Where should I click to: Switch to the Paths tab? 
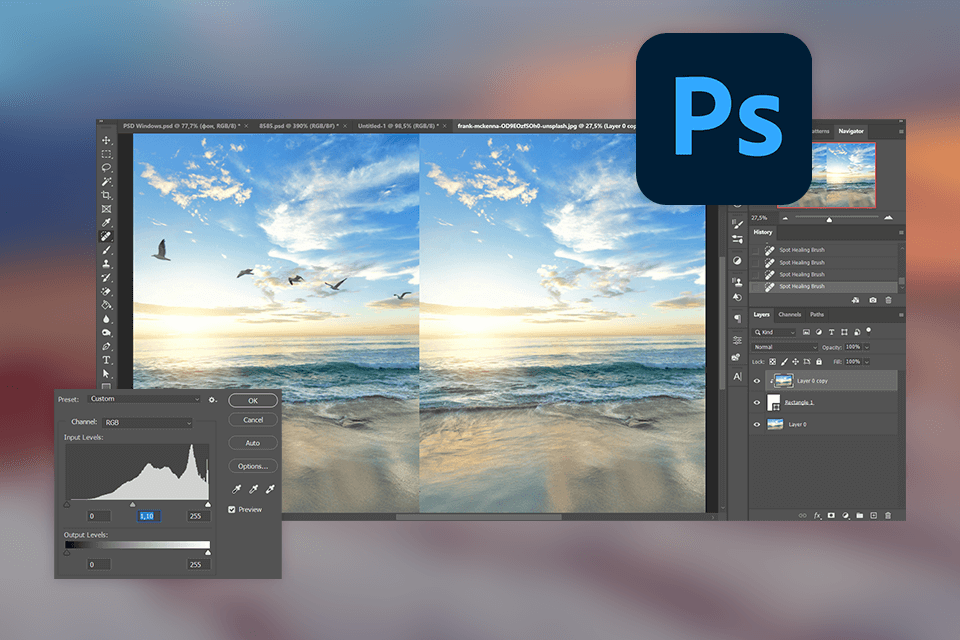coord(817,315)
